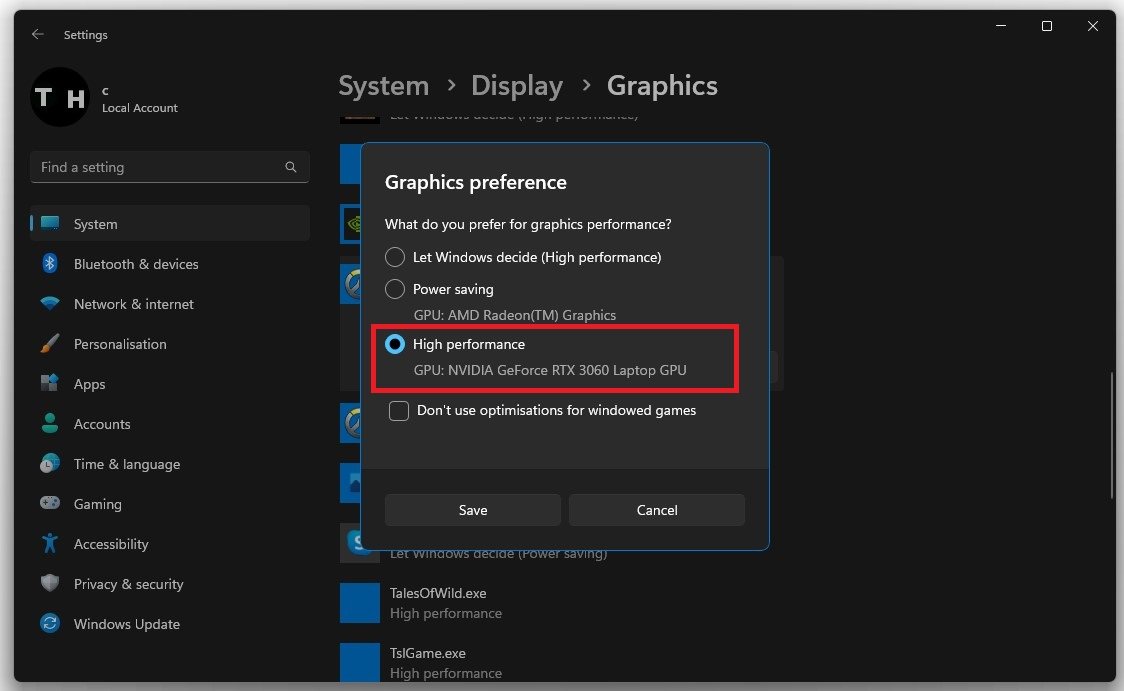Navigate to System breadcrumb
1124x691 pixels.
pyautogui.click(x=383, y=86)
